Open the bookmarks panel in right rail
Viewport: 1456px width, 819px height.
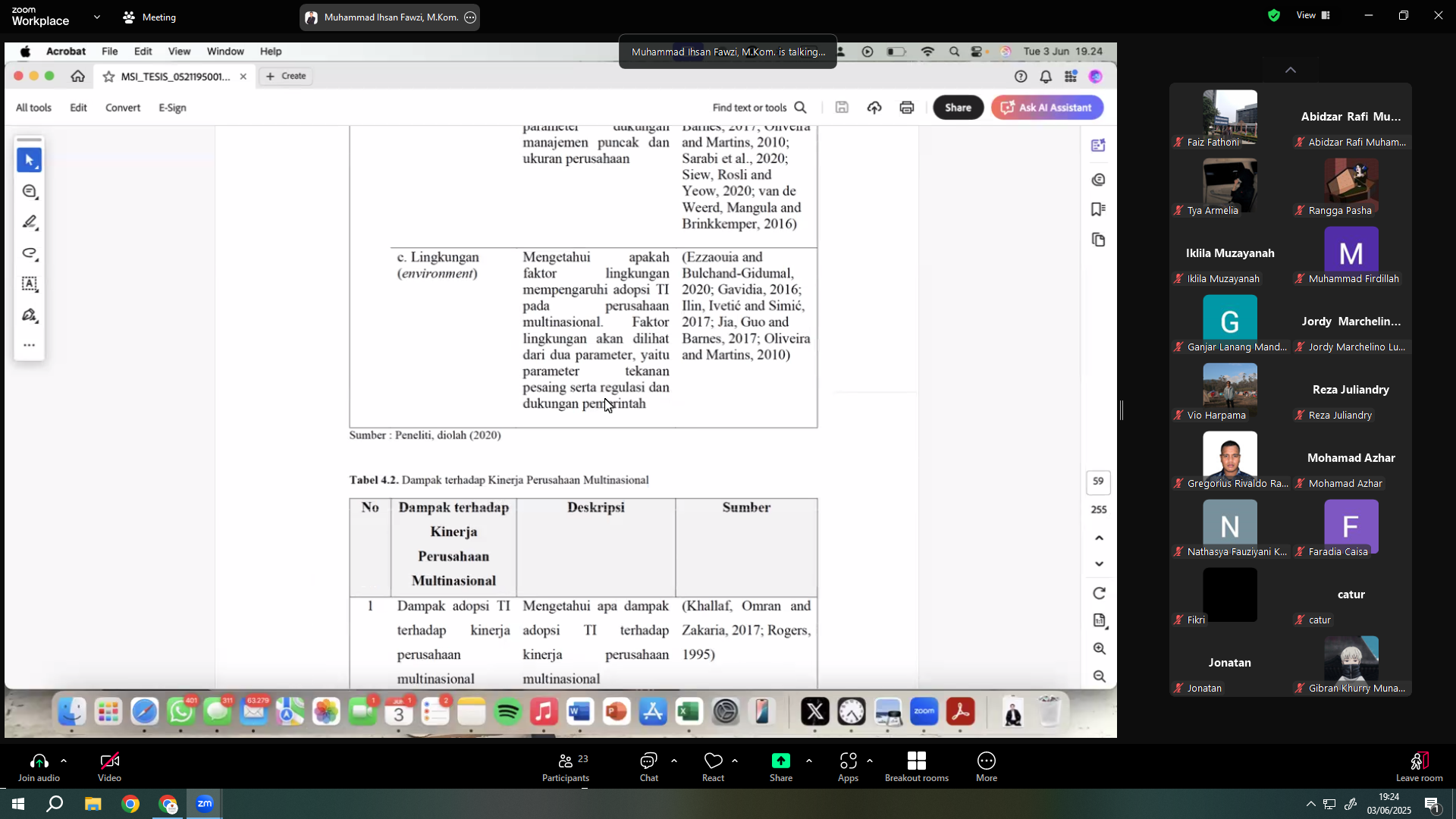point(1099,209)
